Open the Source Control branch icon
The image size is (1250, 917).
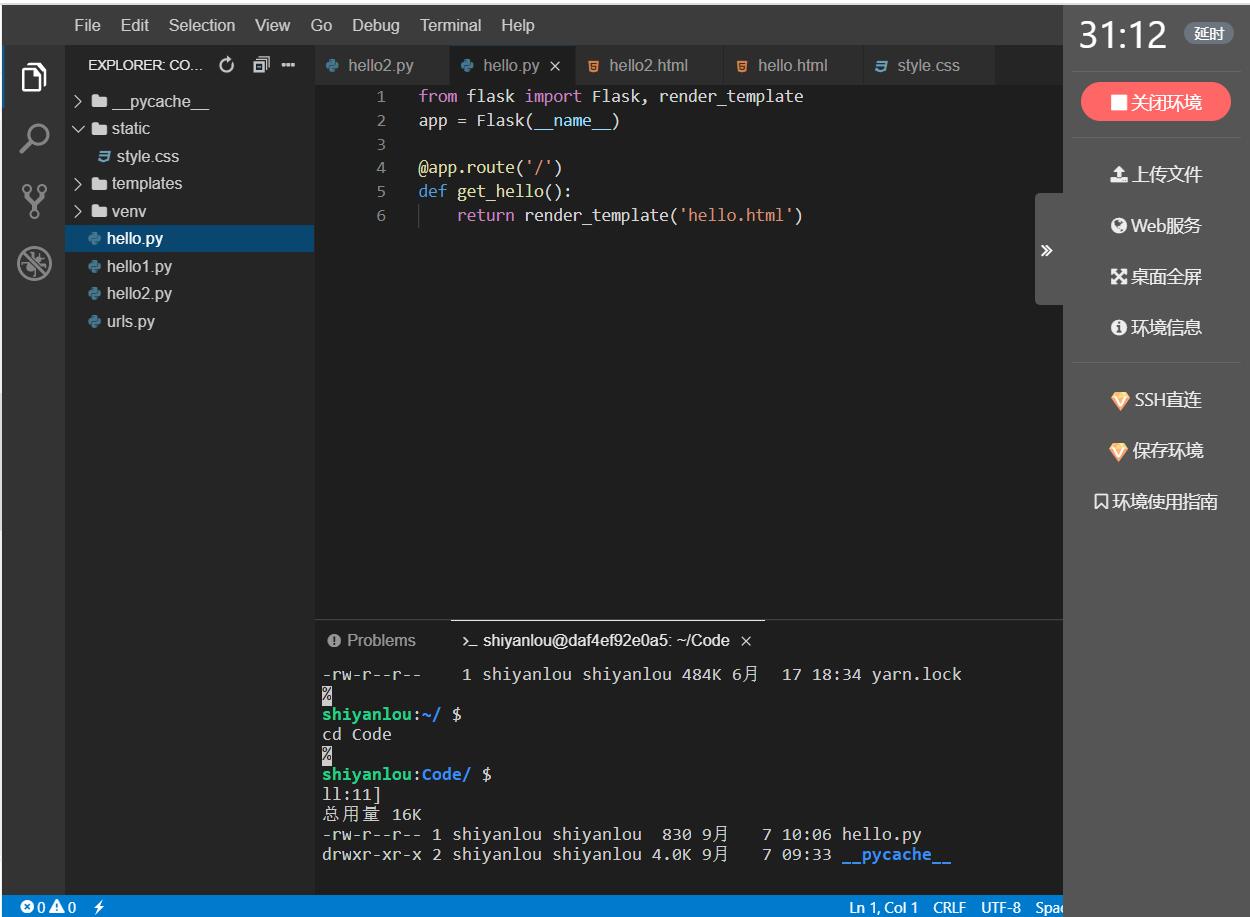[33, 201]
